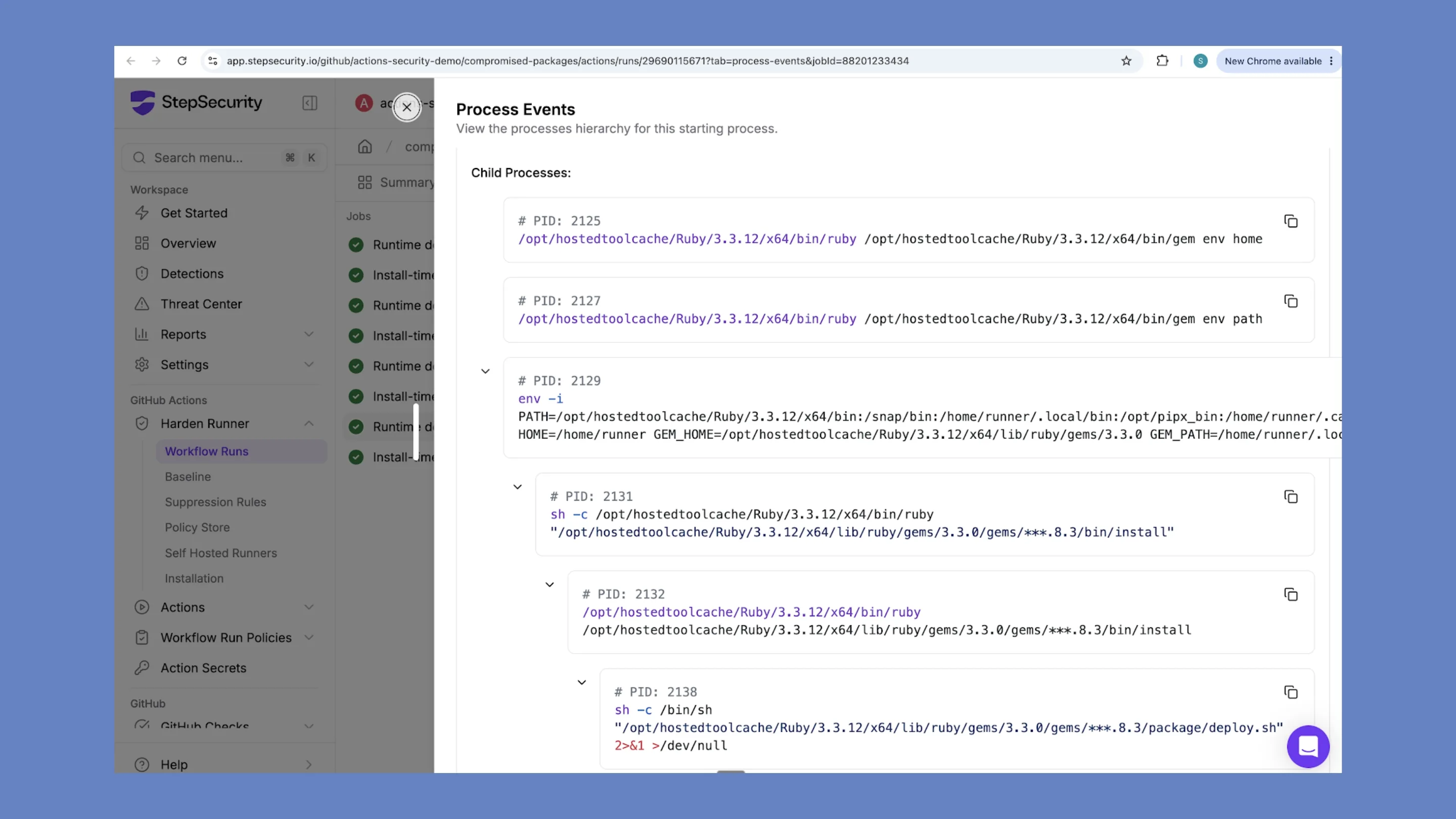Expand the Help menu

[x=224, y=765]
